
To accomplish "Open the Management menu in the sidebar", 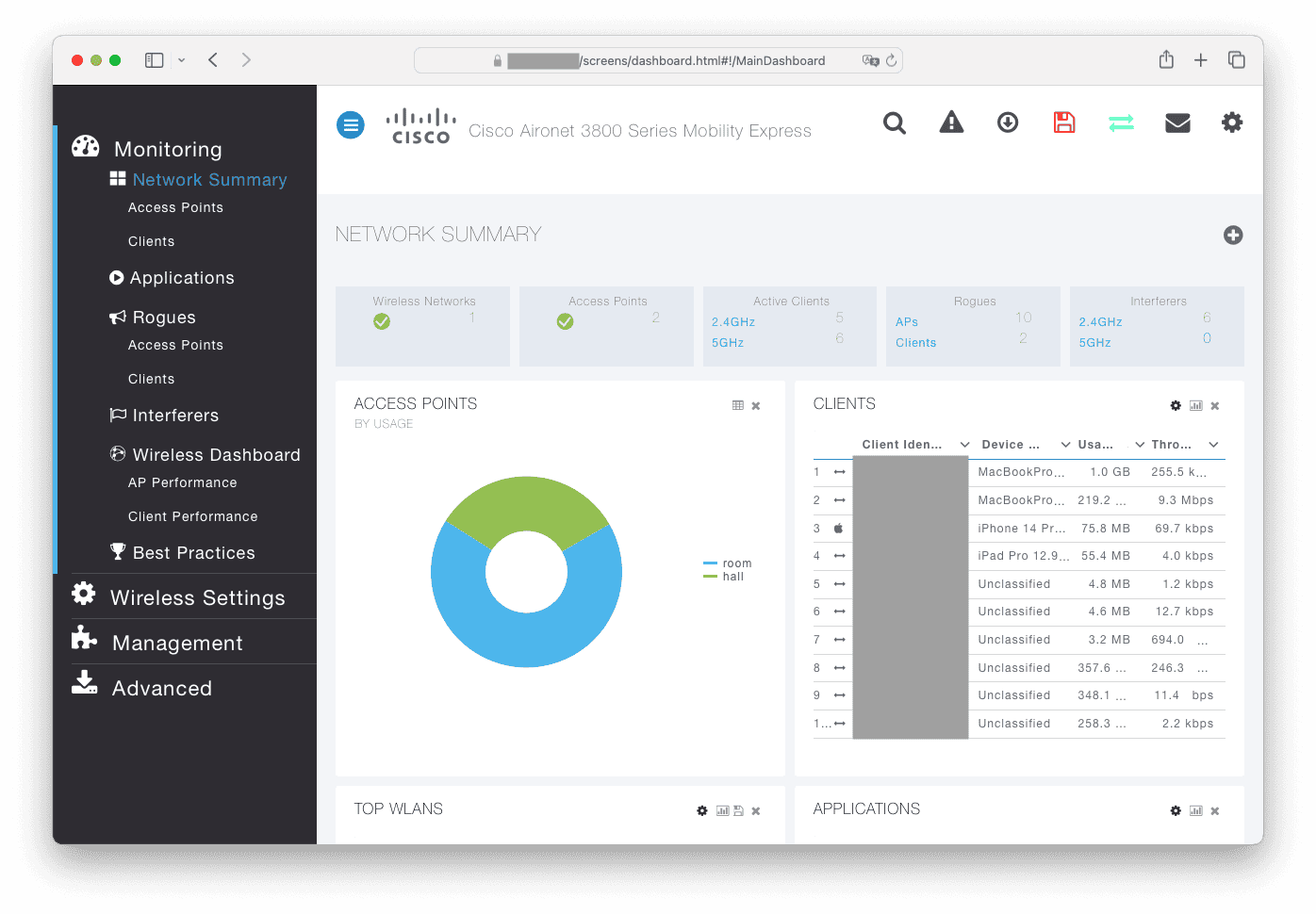I will (176, 643).
